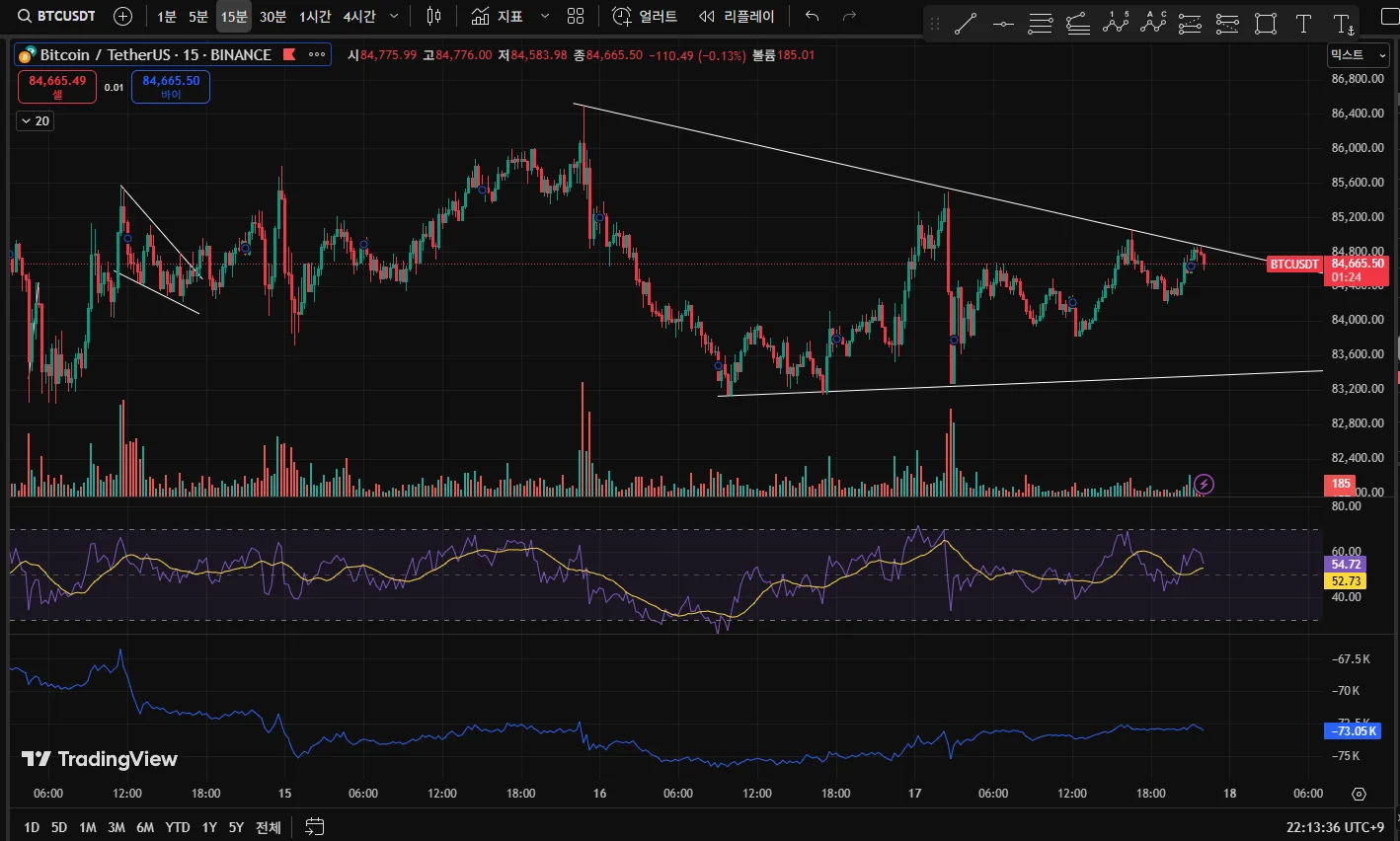This screenshot has width=1400, height=841.
Task: Switch to the 4시간 timeframe
Action: point(359,16)
